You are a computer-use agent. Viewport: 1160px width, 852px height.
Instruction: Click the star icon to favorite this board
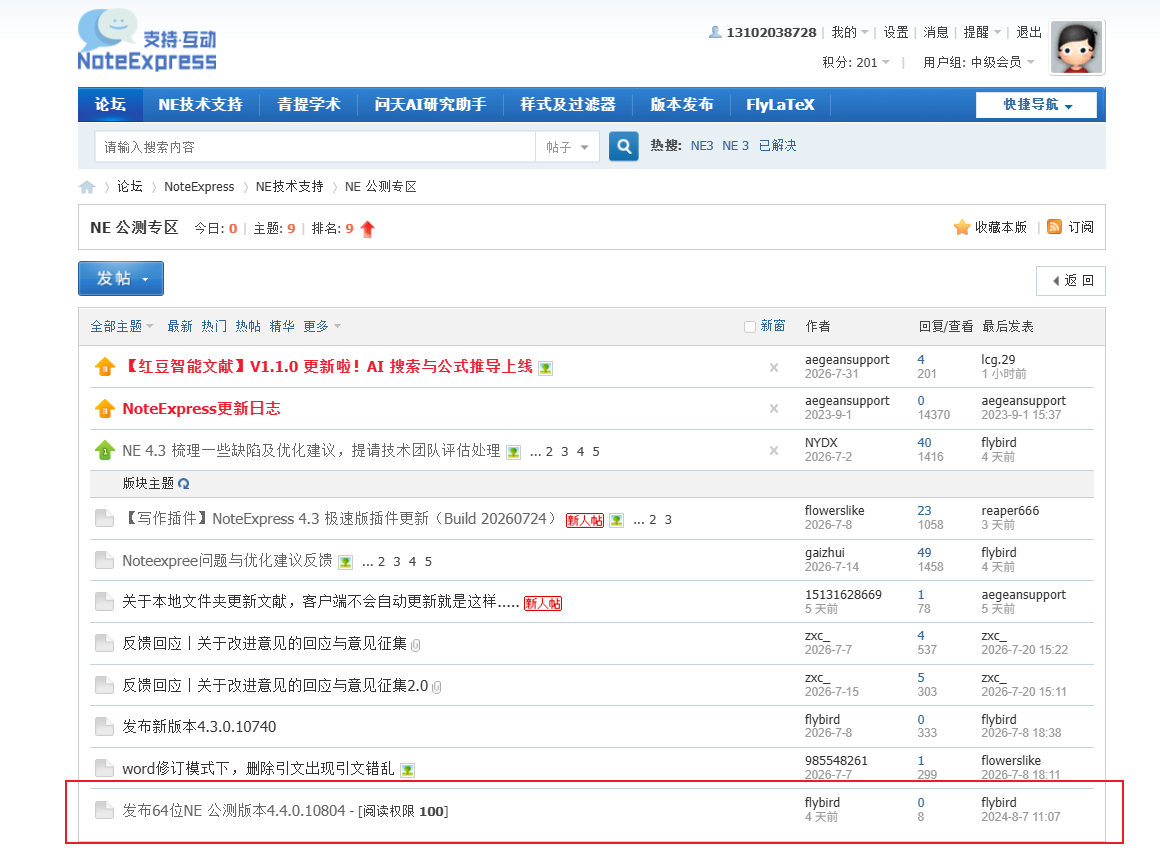[962, 228]
